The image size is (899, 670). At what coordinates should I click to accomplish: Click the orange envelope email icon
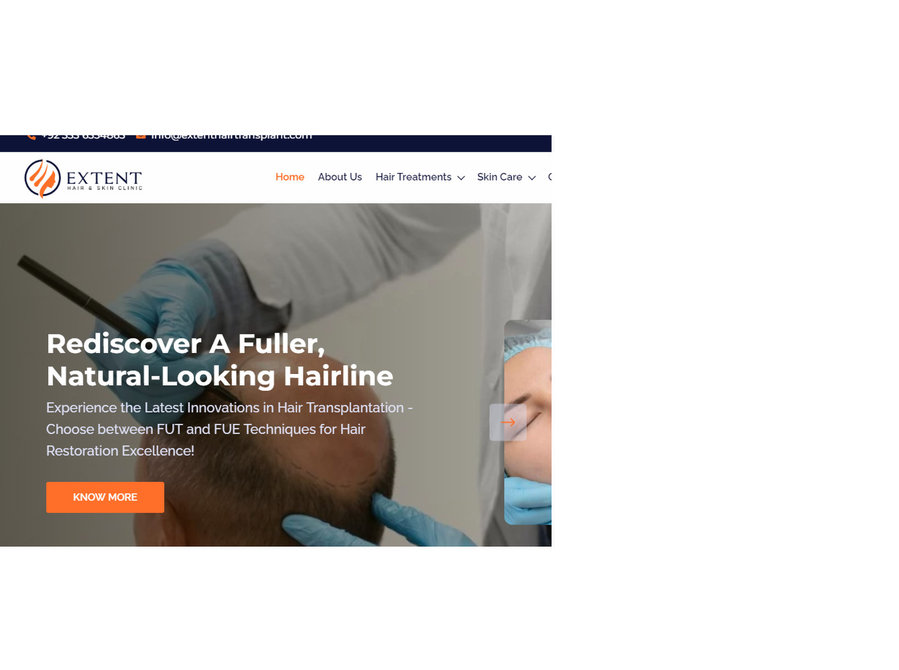click(x=140, y=137)
